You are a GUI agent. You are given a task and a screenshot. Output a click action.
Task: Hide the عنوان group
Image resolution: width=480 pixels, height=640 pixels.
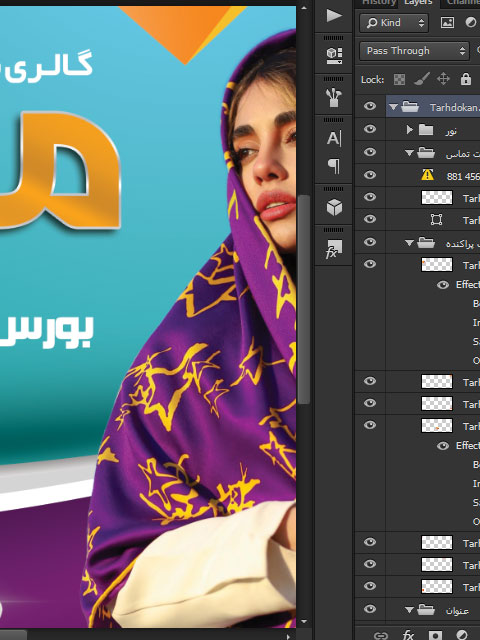click(370, 609)
